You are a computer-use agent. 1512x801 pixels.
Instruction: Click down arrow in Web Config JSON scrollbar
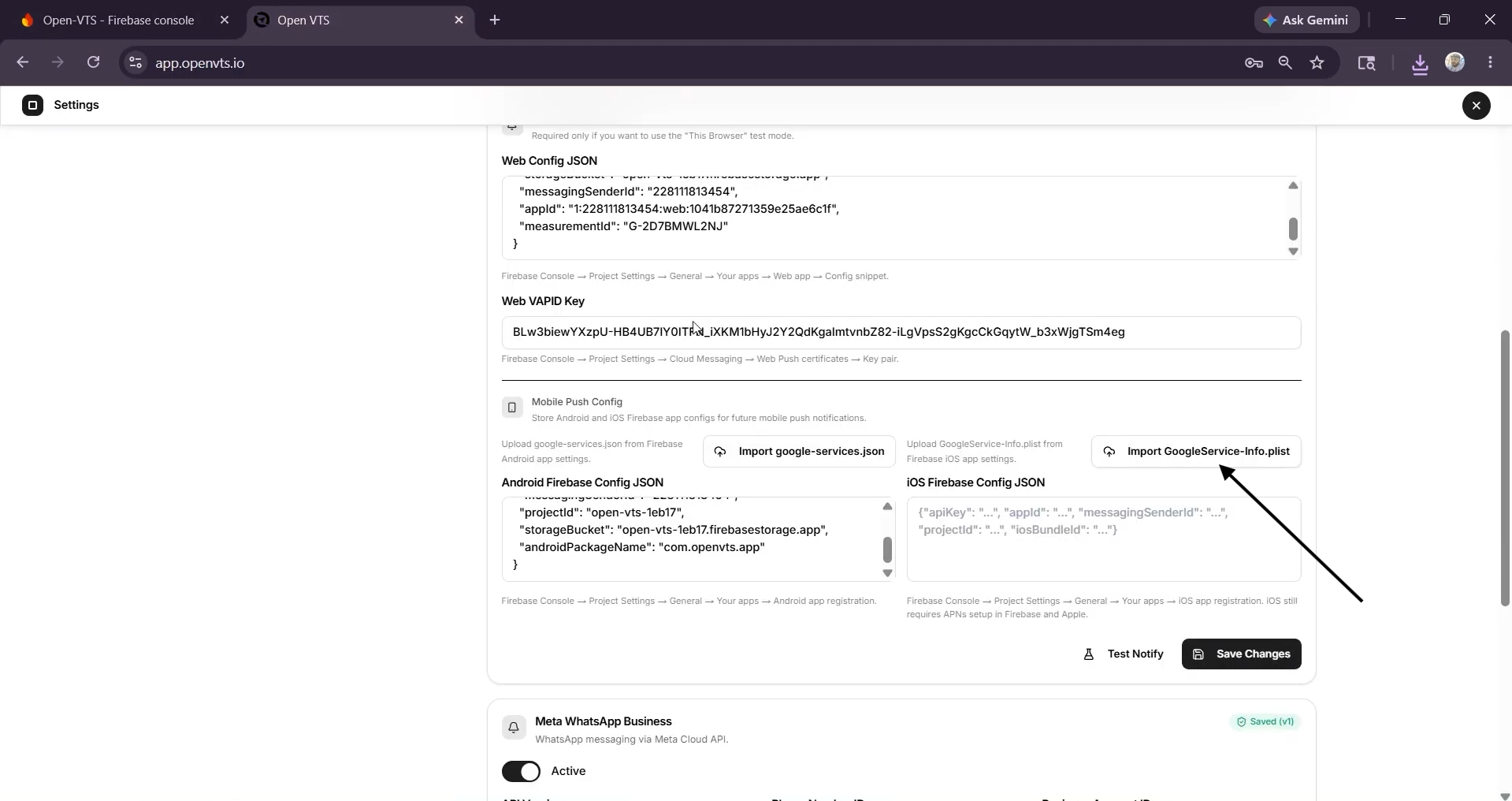(1293, 251)
